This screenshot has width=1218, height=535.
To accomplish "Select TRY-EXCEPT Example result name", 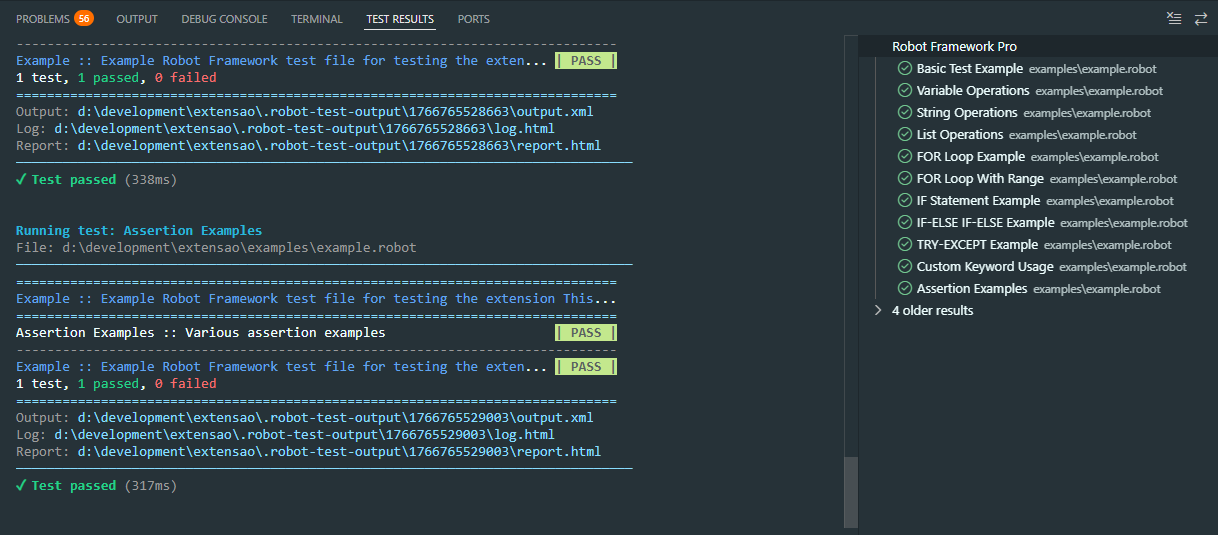I will point(977,245).
